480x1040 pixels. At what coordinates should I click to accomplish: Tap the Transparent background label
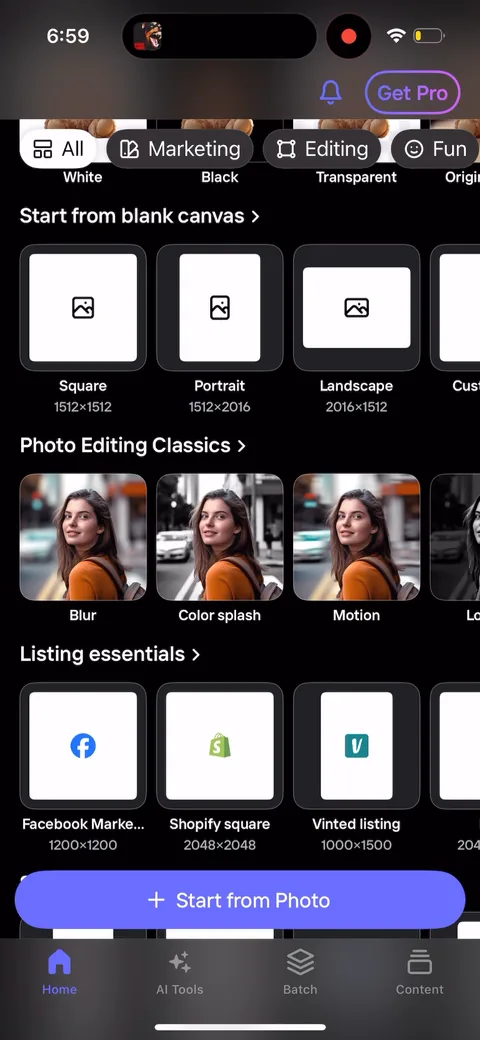click(x=357, y=177)
